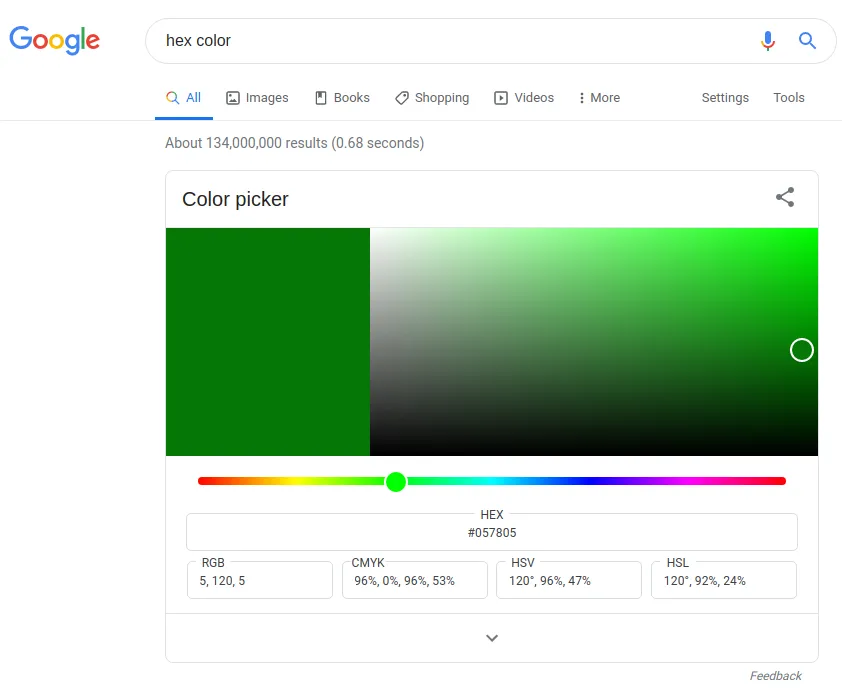Viewport: 842px width, 691px height.
Task: Click the Feedback link
Action: pos(775,675)
